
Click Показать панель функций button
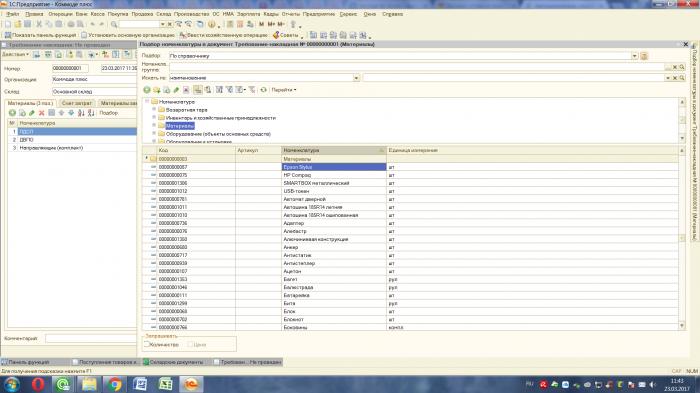click(x=40, y=35)
